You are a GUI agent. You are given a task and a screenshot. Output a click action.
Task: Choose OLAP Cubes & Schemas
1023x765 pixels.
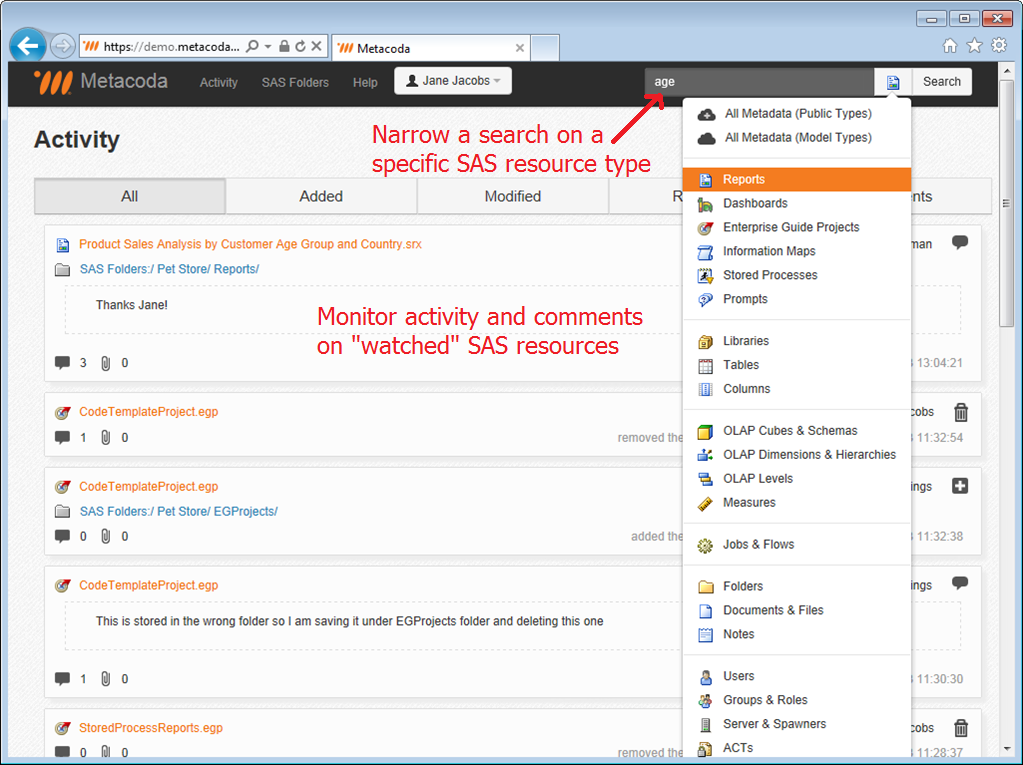tap(797, 430)
